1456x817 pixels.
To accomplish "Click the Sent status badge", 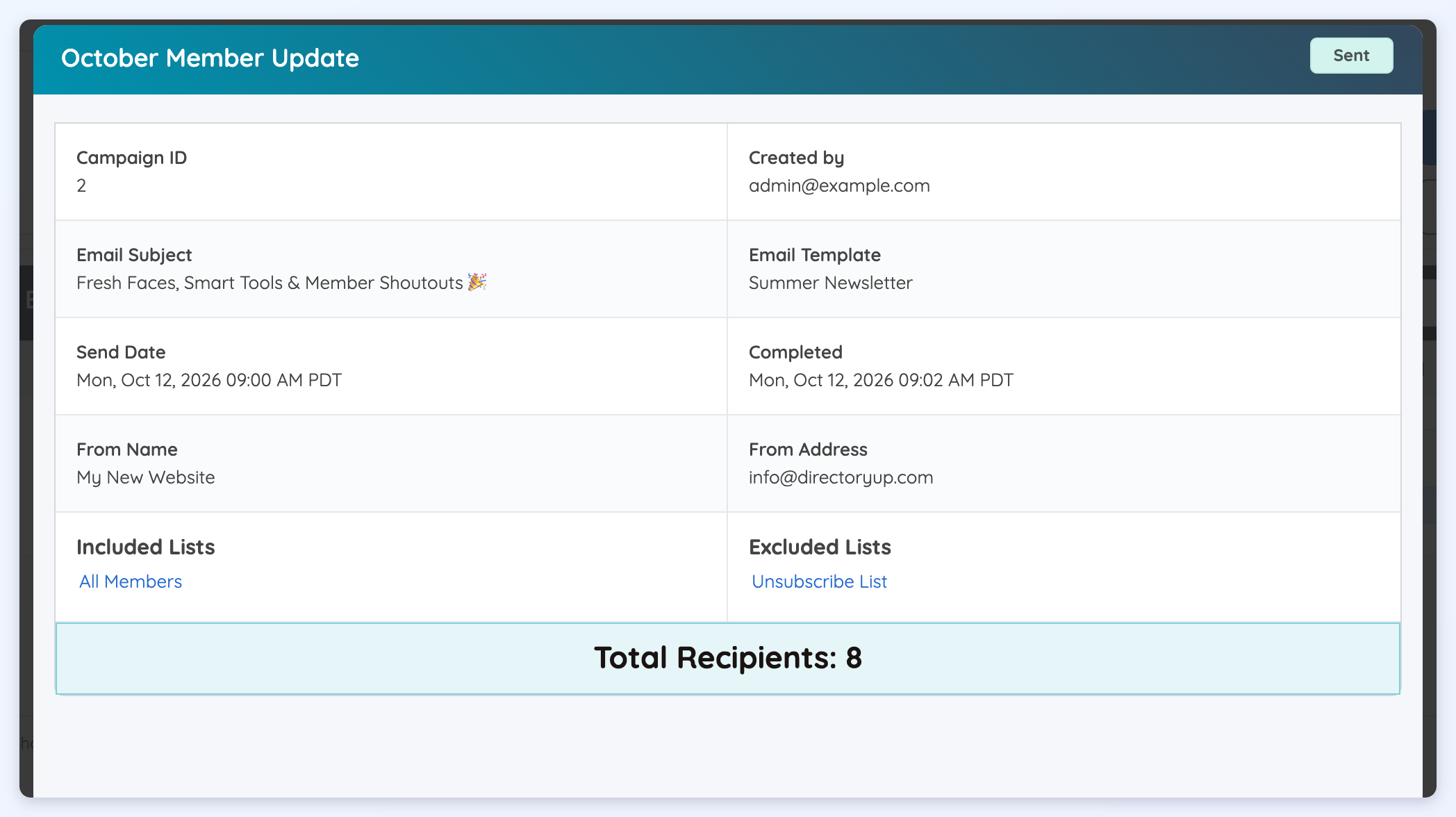I will click(x=1351, y=56).
